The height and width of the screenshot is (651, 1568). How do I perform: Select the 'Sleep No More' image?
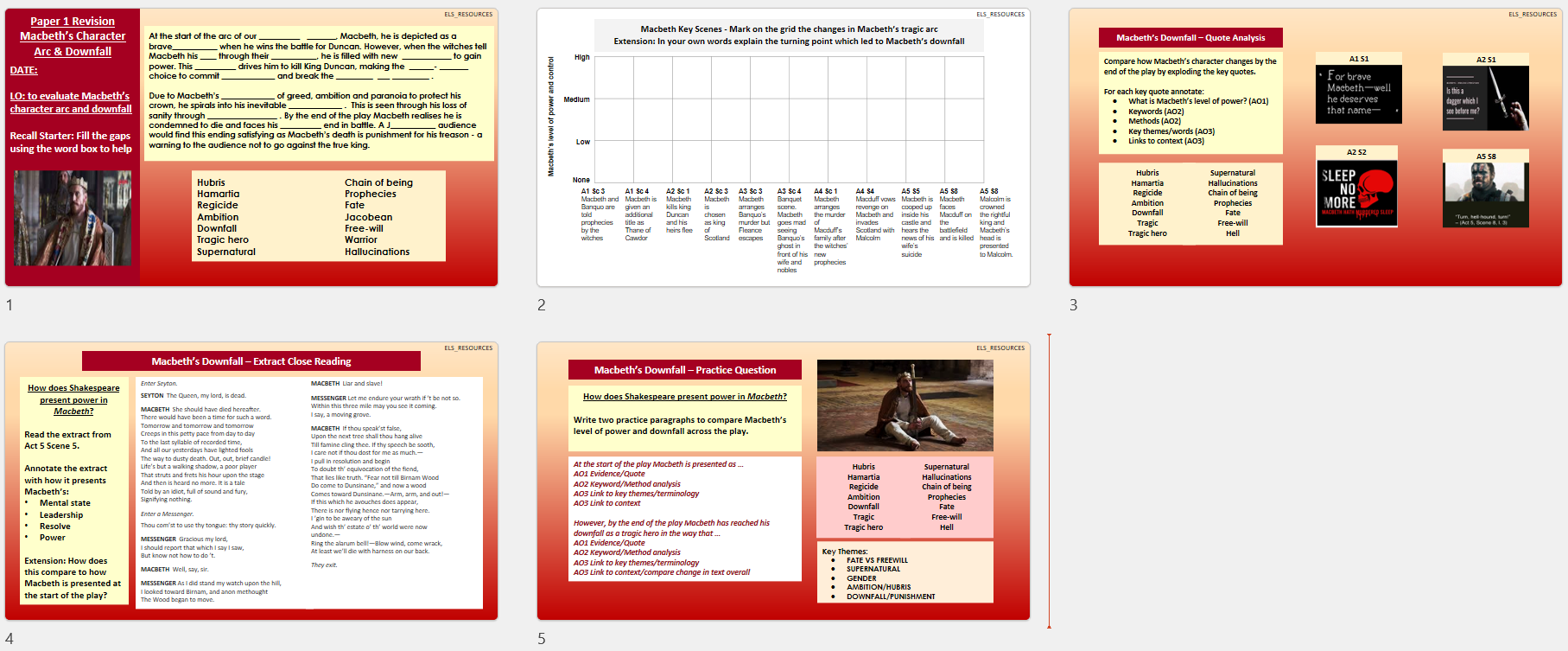coord(1356,192)
